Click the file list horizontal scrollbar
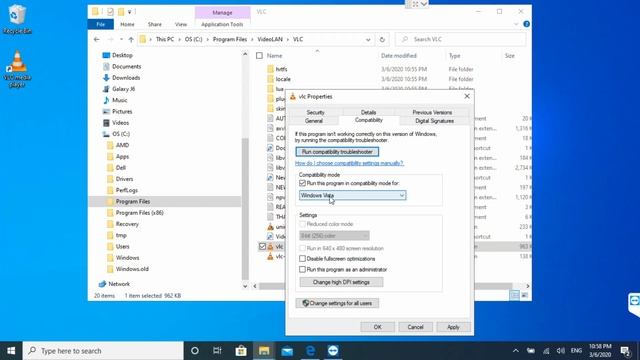 385,286
